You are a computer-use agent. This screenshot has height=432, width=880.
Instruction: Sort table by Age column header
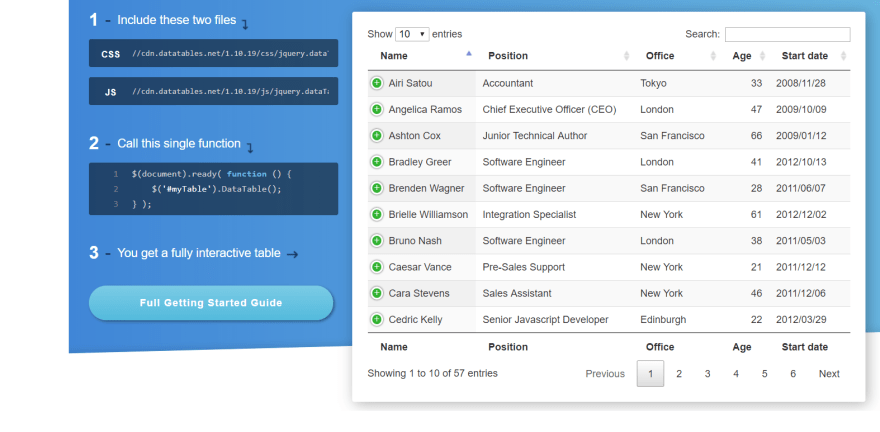[x=745, y=56]
